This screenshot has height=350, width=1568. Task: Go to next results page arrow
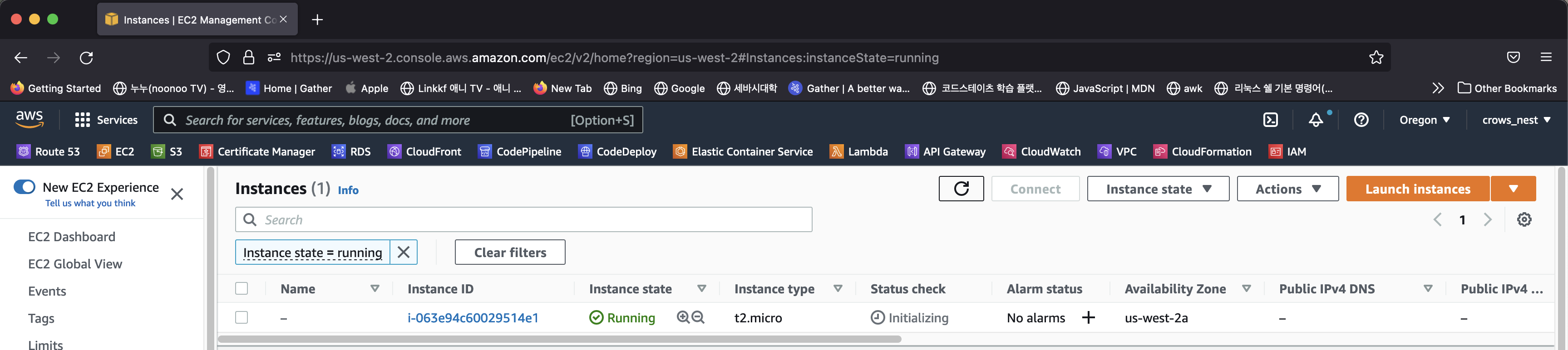[x=1487, y=219]
